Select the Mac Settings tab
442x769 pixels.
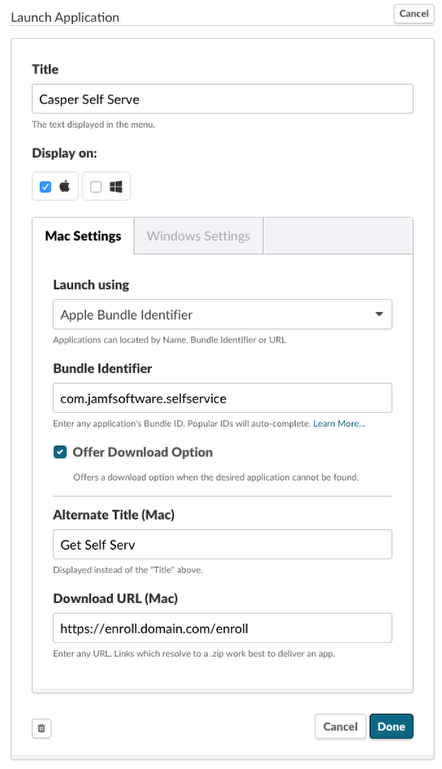coord(83,236)
